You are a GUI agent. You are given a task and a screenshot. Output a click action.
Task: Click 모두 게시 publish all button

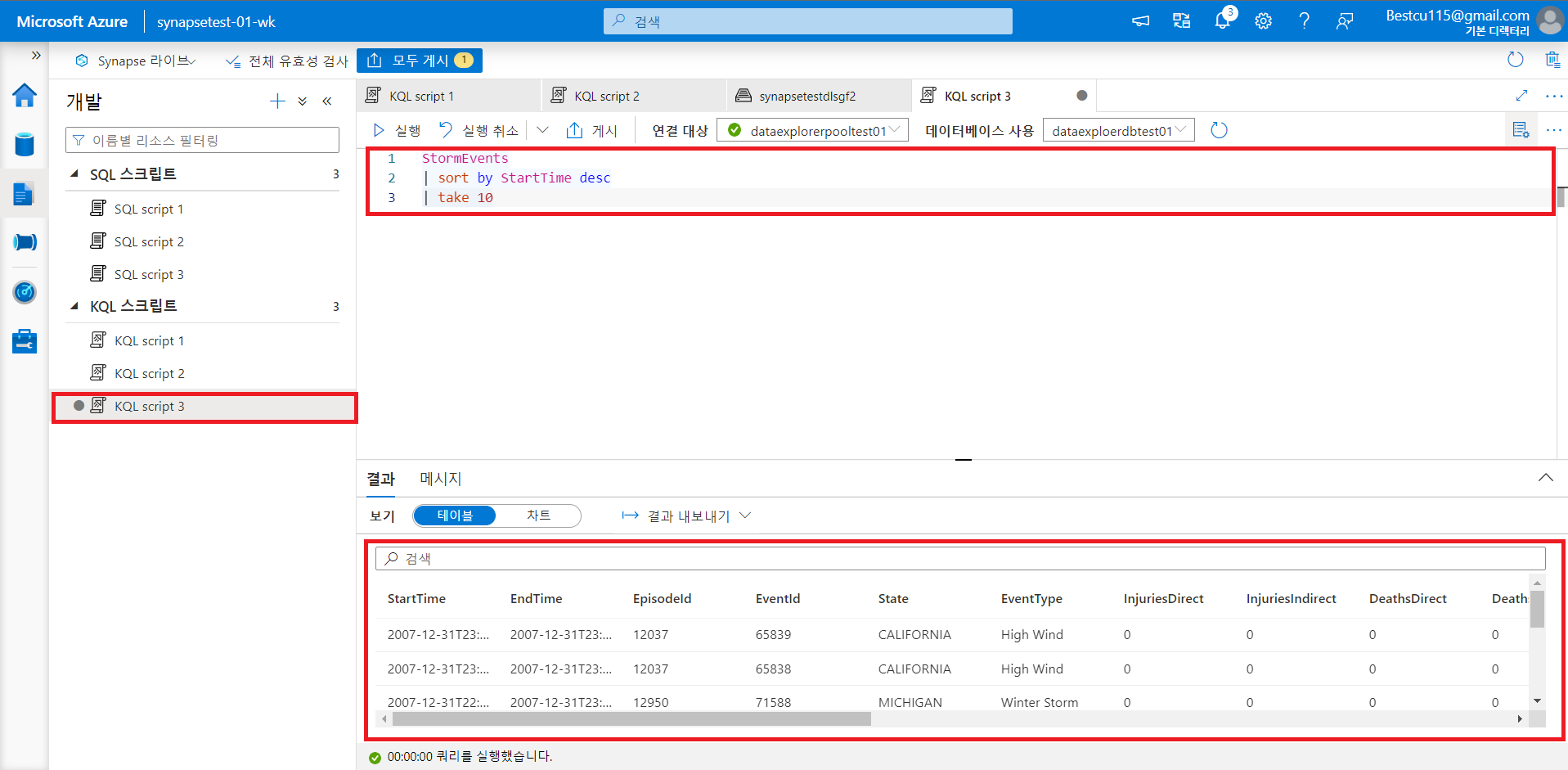click(419, 60)
